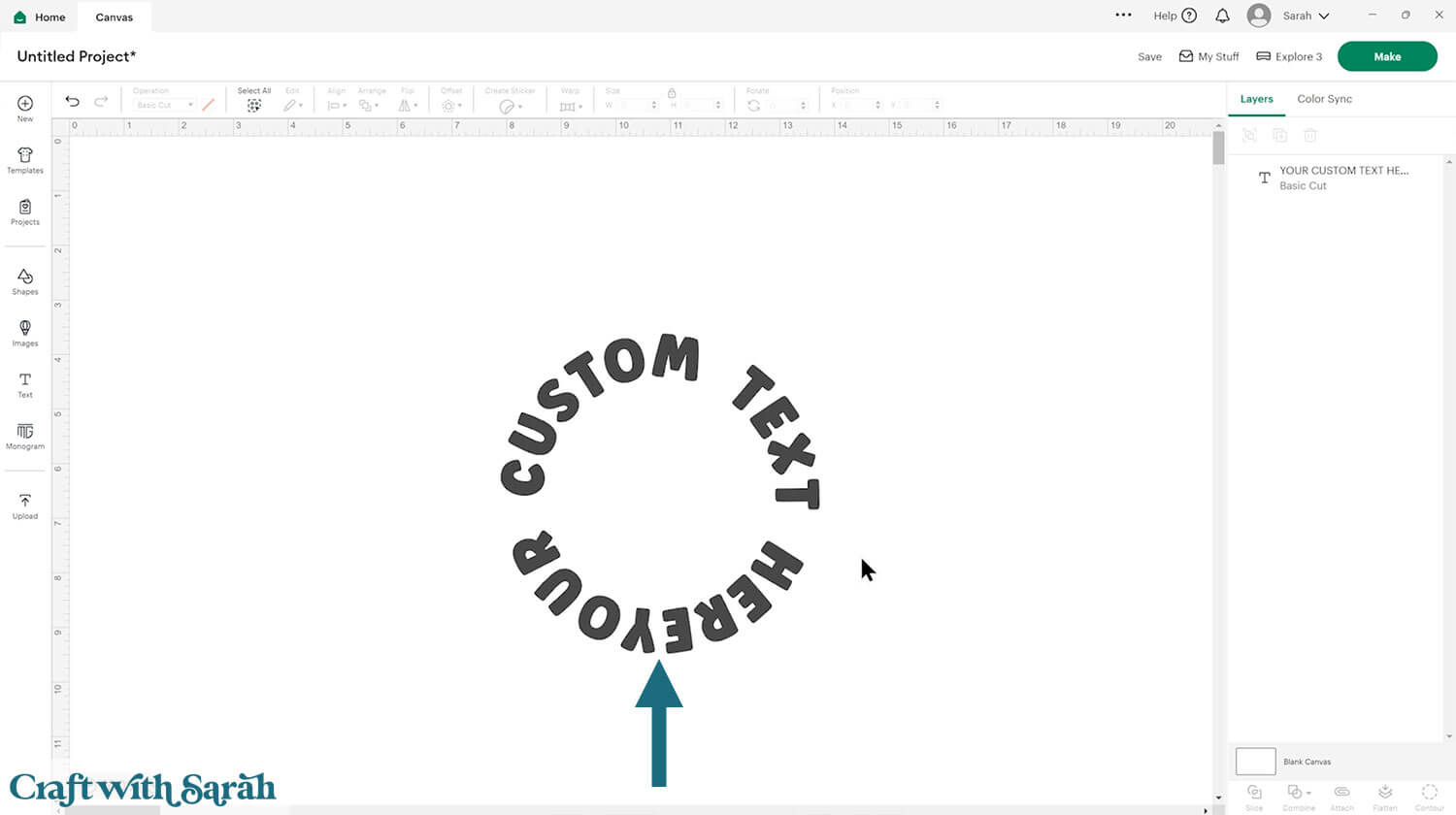
Task: Click the Contour tool
Action: click(x=1430, y=797)
